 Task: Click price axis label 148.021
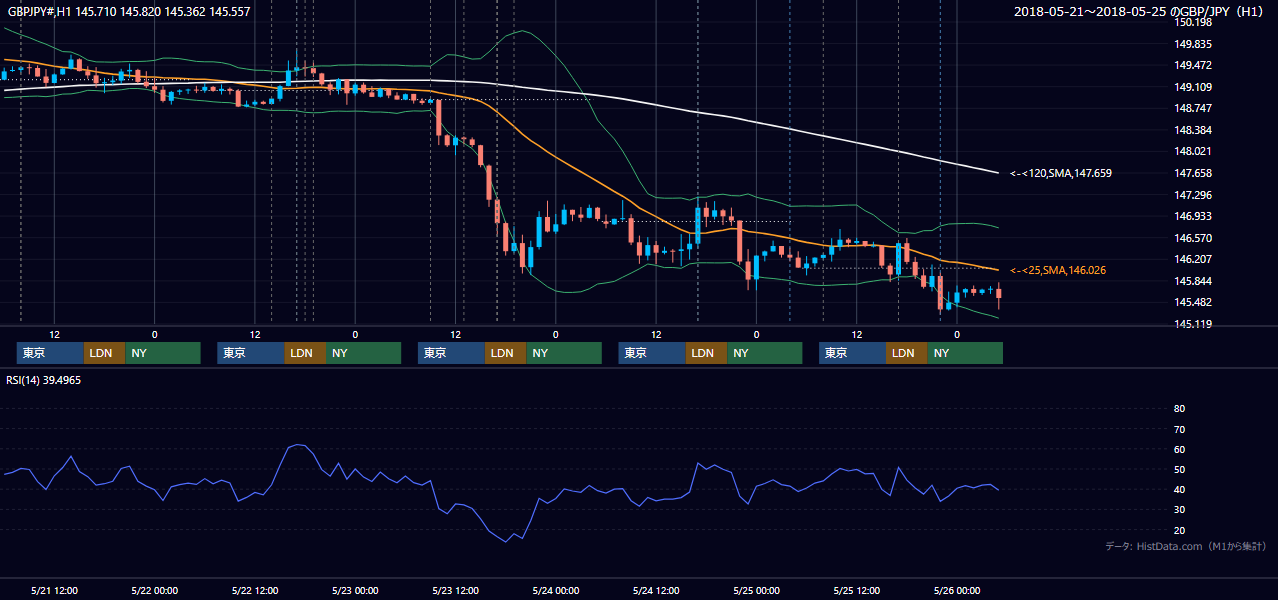coord(1193,151)
